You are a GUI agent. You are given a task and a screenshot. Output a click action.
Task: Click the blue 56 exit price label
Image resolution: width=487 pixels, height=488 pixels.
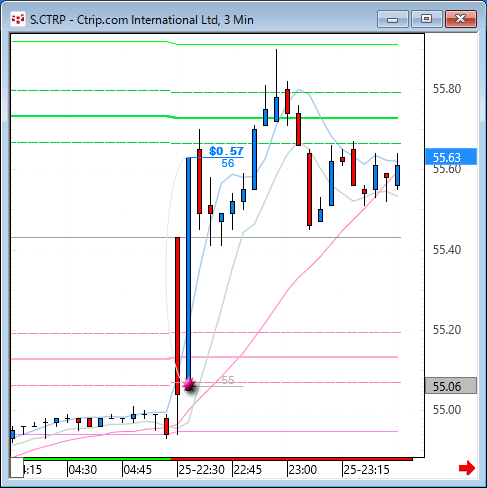[228, 163]
